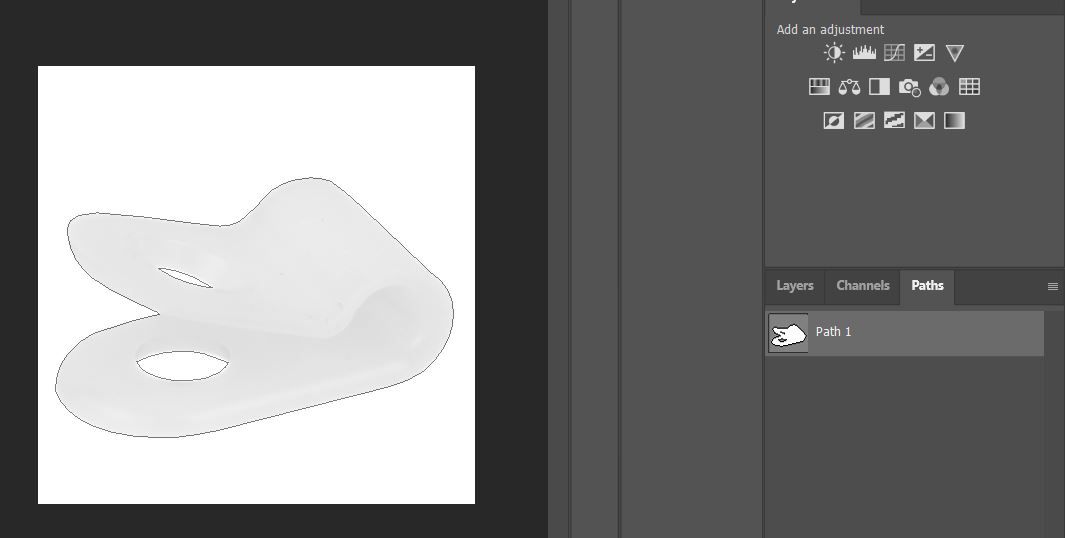Select the Vibrance triangle icon
This screenshot has width=1065, height=538.
click(954, 53)
